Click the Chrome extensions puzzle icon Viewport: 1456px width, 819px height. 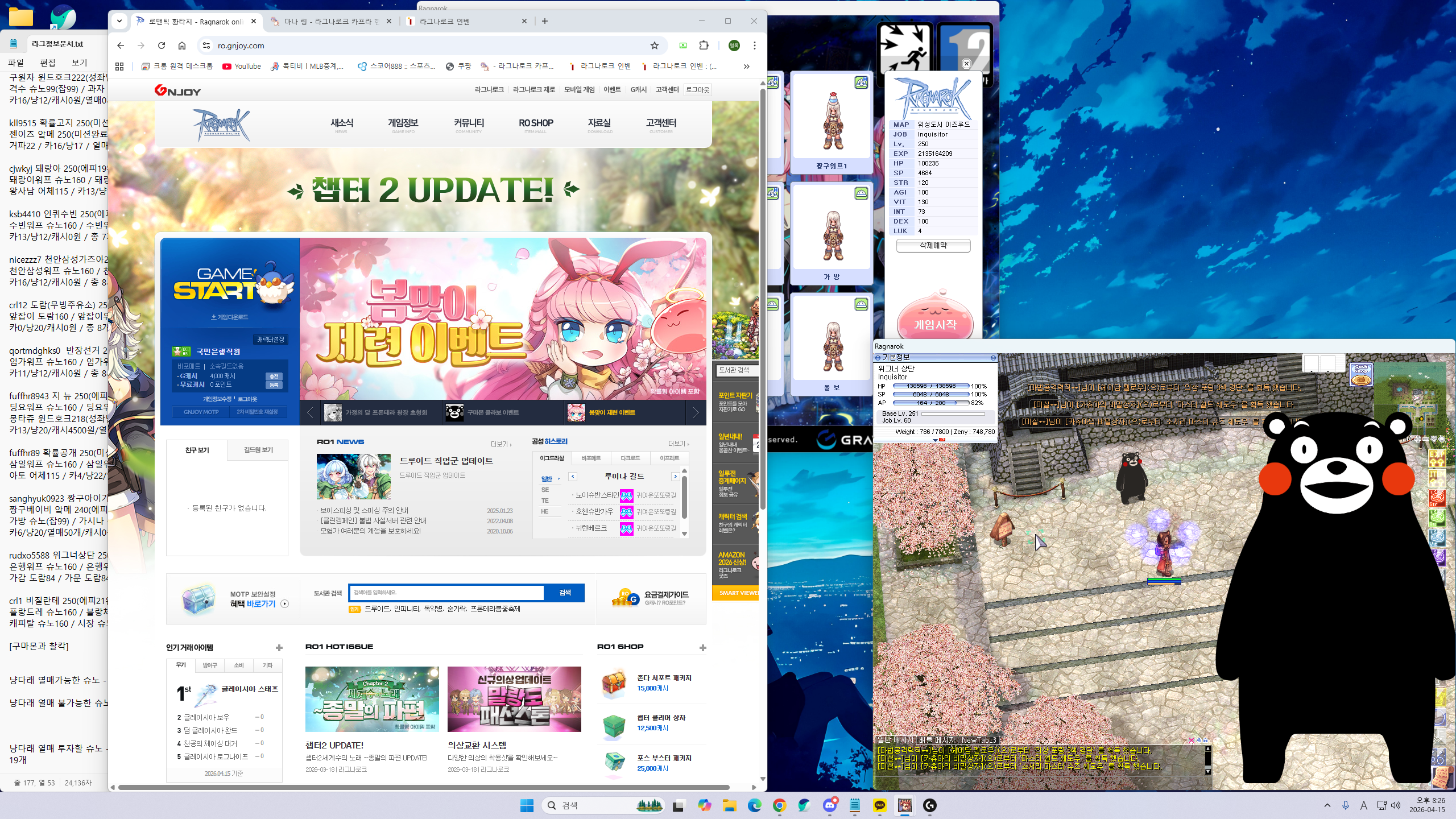pos(704,45)
